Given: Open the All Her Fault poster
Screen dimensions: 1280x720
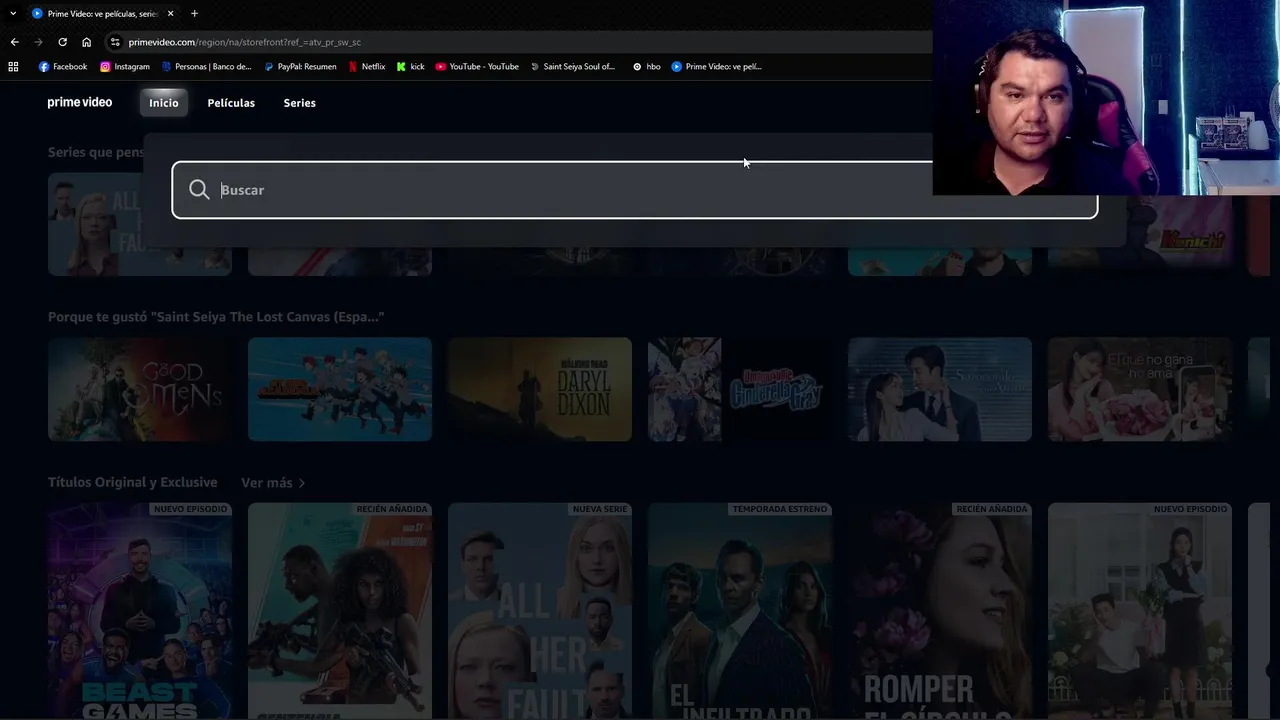Looking at the screenshot, I should pyautogui.click(x=540, y=610).
